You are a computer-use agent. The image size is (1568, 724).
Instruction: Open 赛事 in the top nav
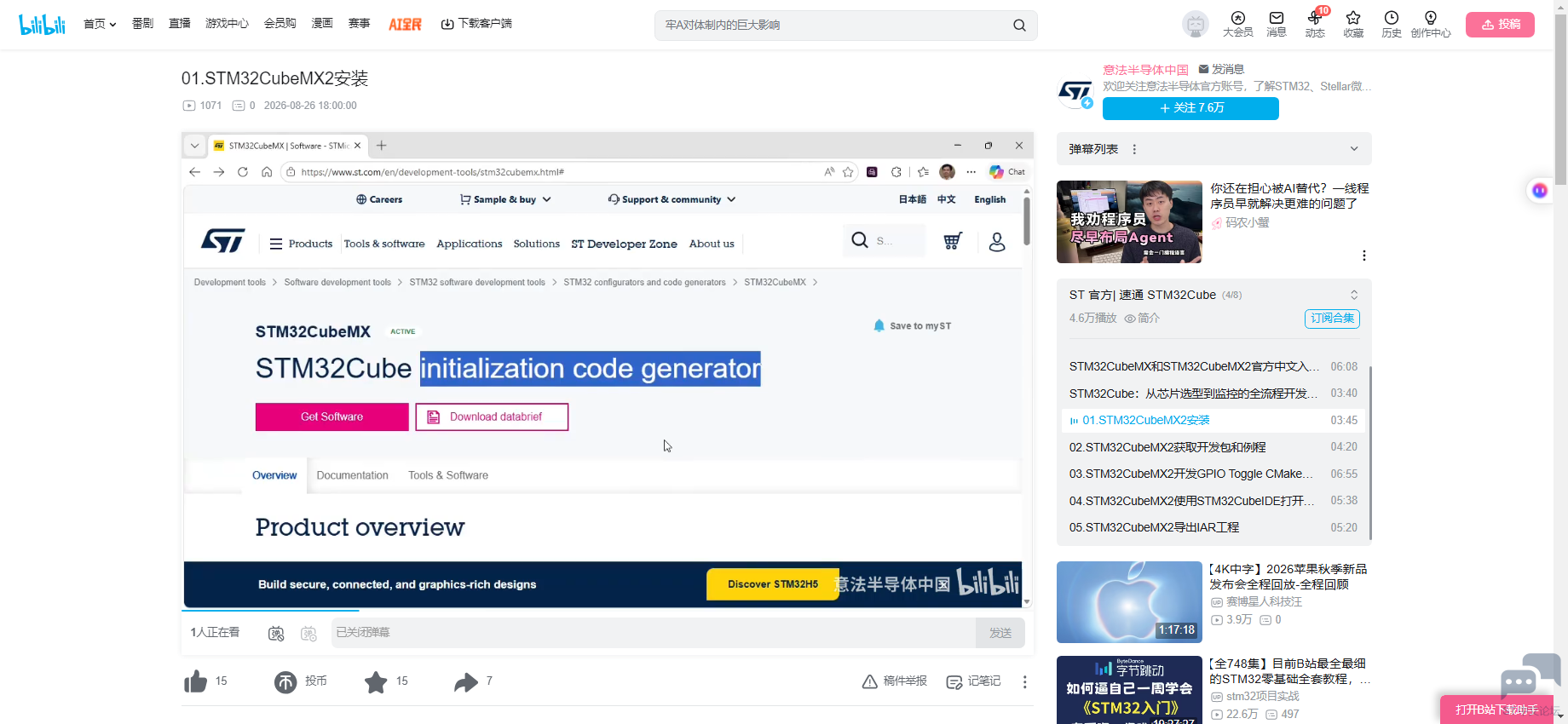tap(359, 24)
